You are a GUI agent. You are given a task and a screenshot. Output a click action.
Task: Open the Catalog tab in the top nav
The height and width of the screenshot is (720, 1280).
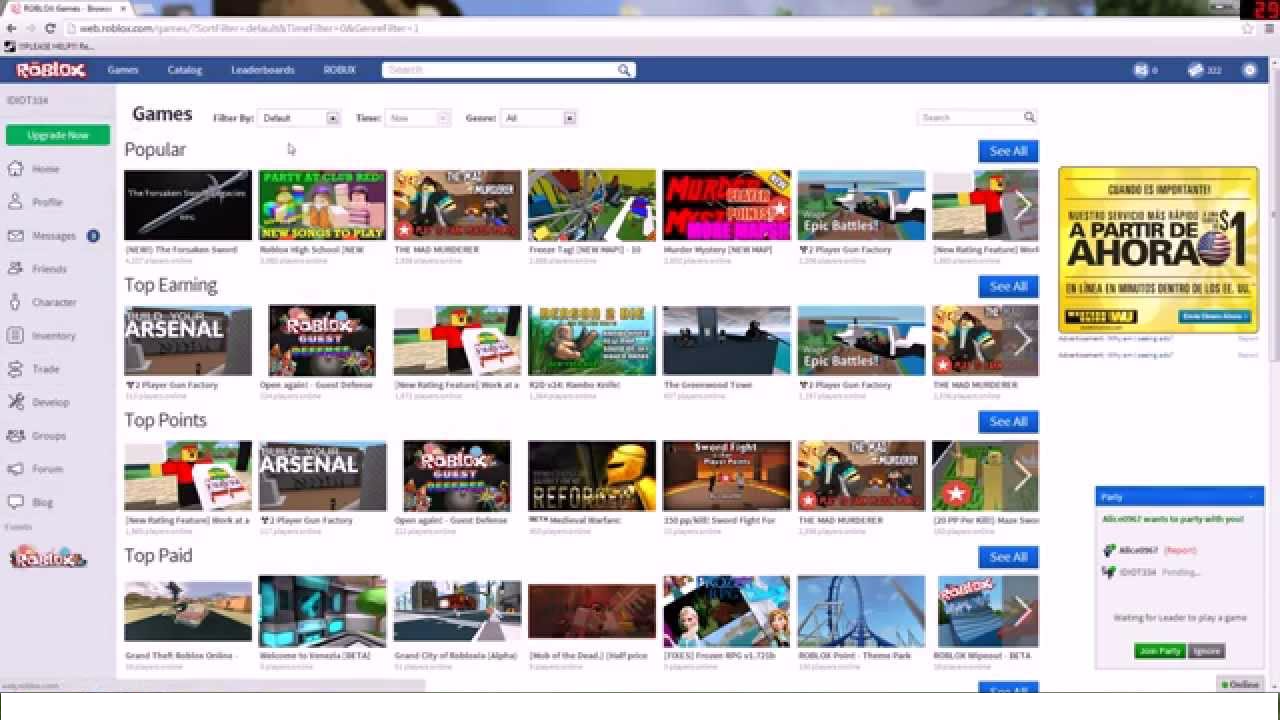pyautogui.click(x=185, y=70)
